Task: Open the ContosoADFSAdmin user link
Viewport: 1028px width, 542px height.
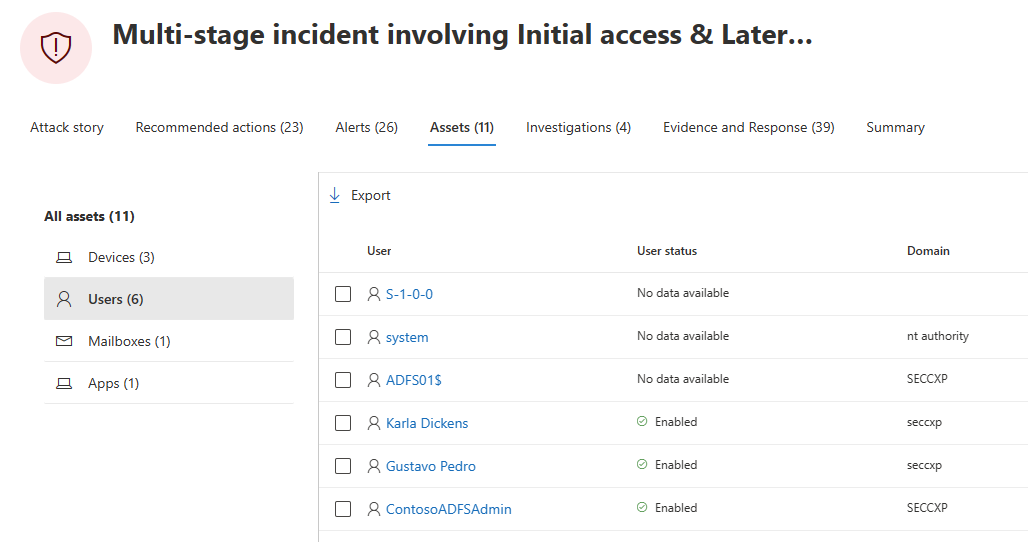Action: pyautogui.click(x=448, y=509)
